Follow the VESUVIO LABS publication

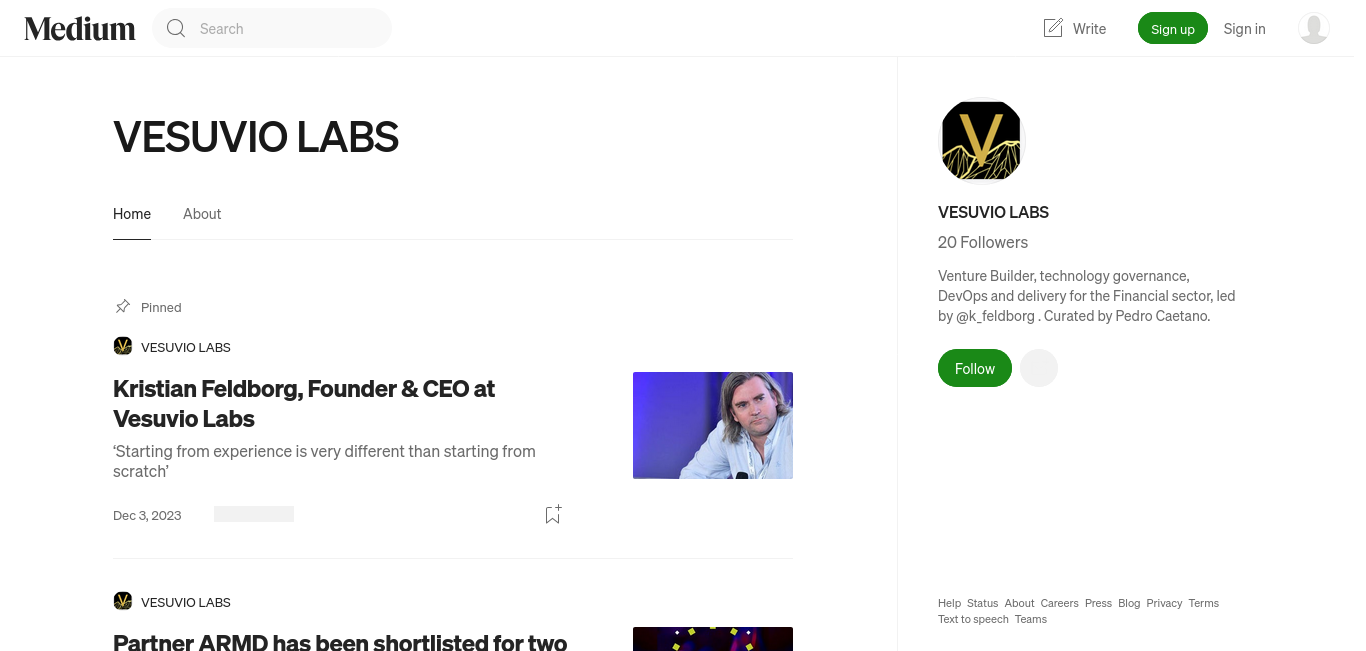point(975,368)
